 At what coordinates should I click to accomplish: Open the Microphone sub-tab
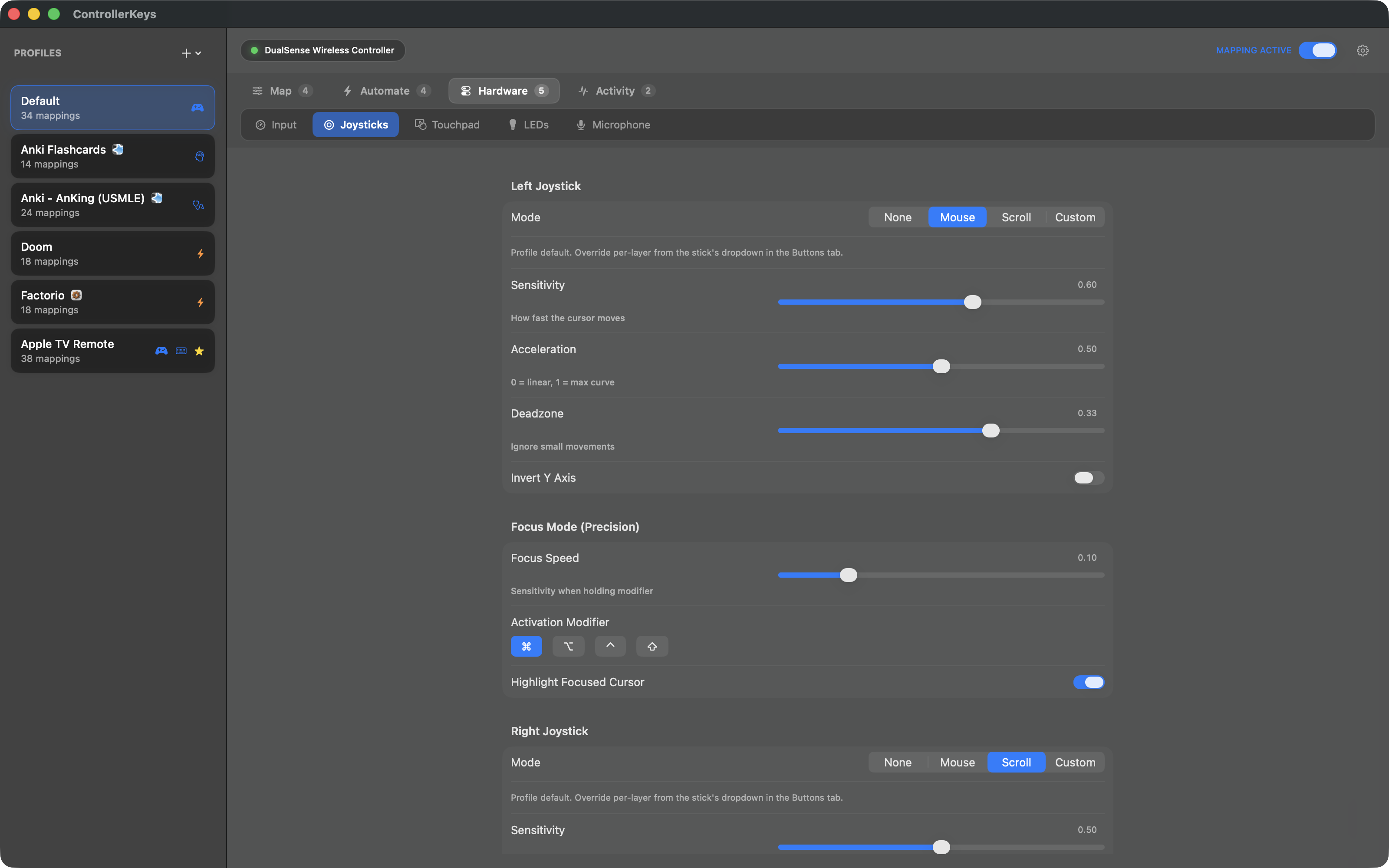pos(613,125)
